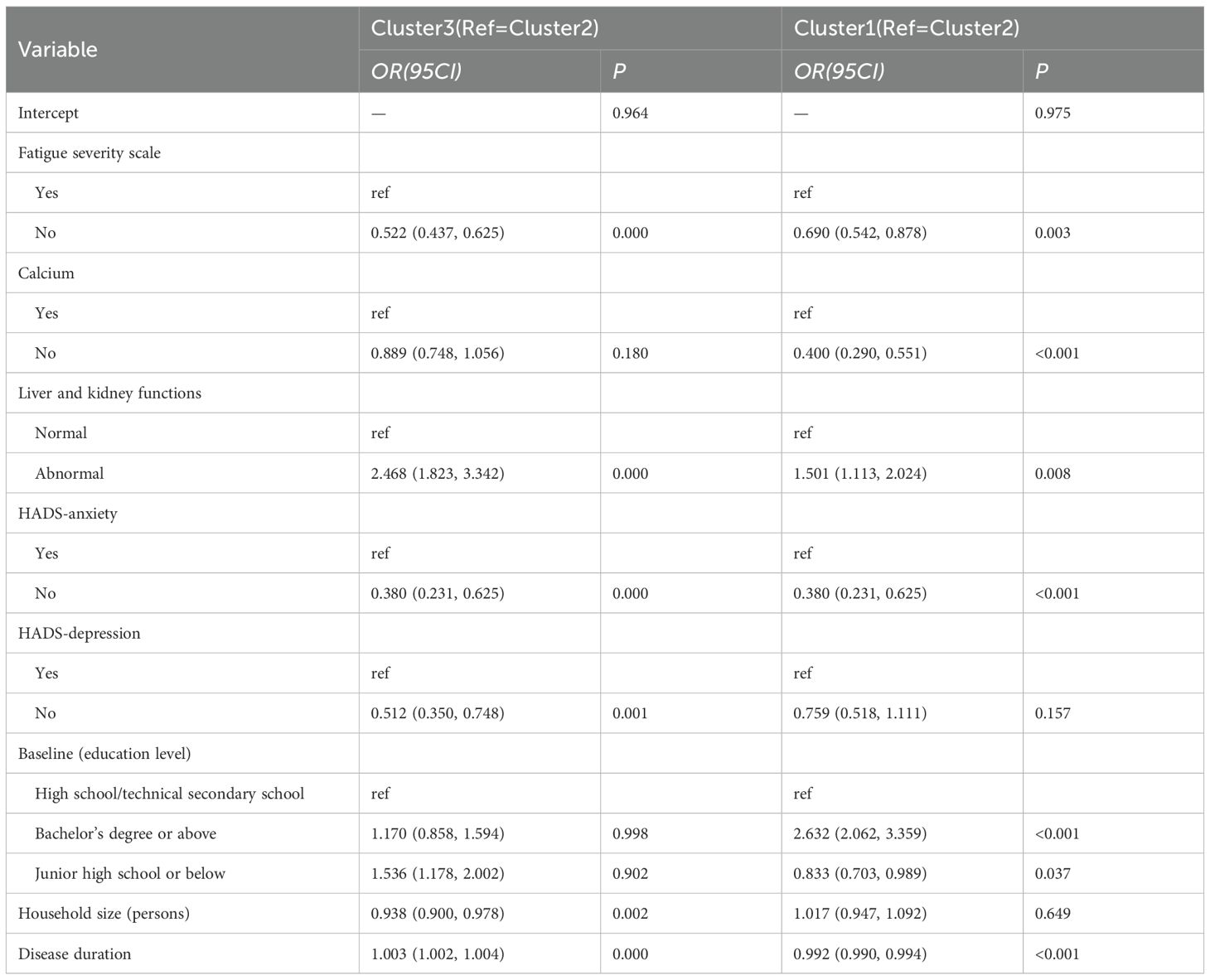Click the Intercept P value 0.964
The height and width of the screenshot is (980, 1210).
point(630,113)
